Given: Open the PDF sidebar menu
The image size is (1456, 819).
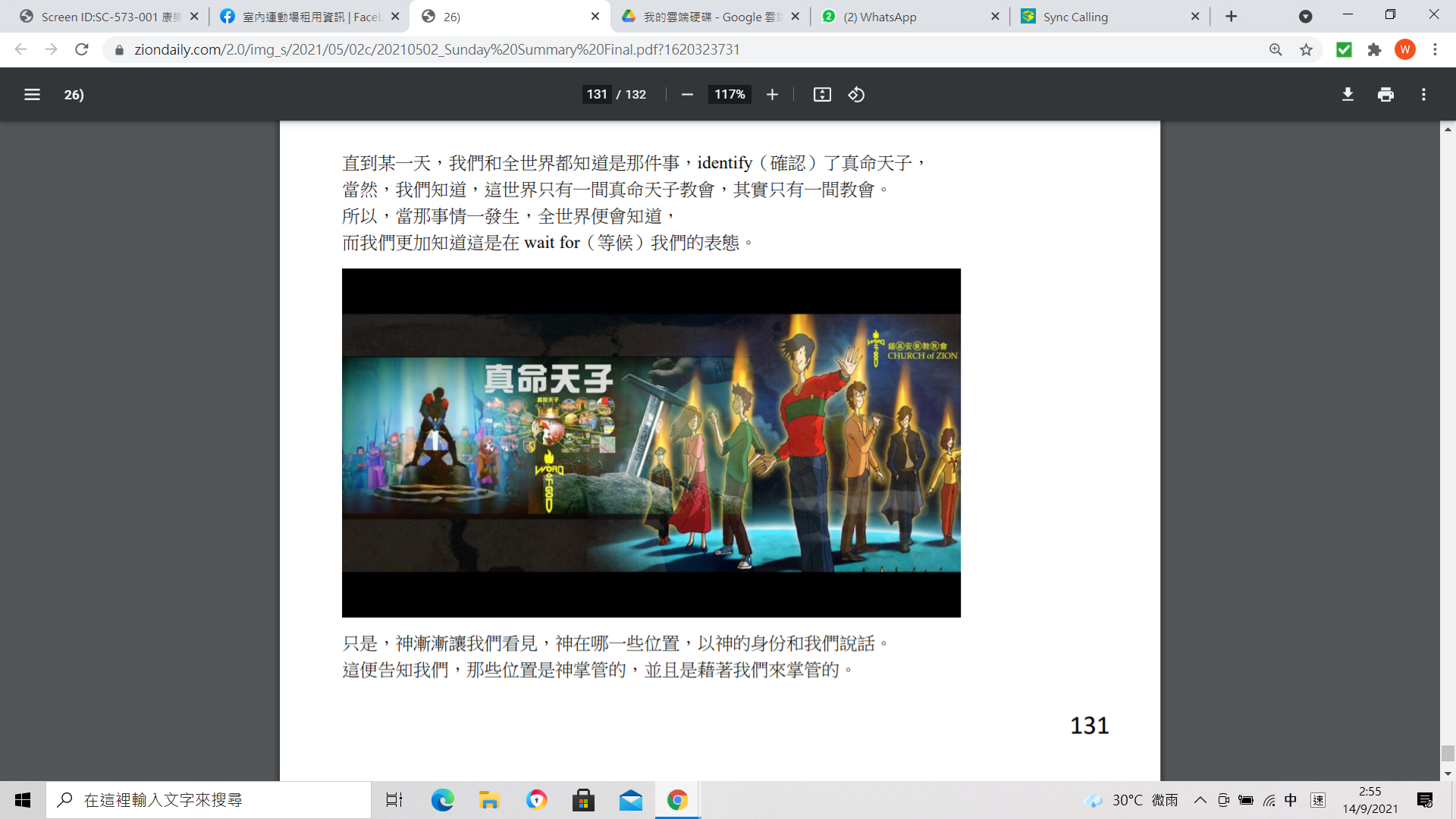Looking at the screenshot, I should click(32, 95).
